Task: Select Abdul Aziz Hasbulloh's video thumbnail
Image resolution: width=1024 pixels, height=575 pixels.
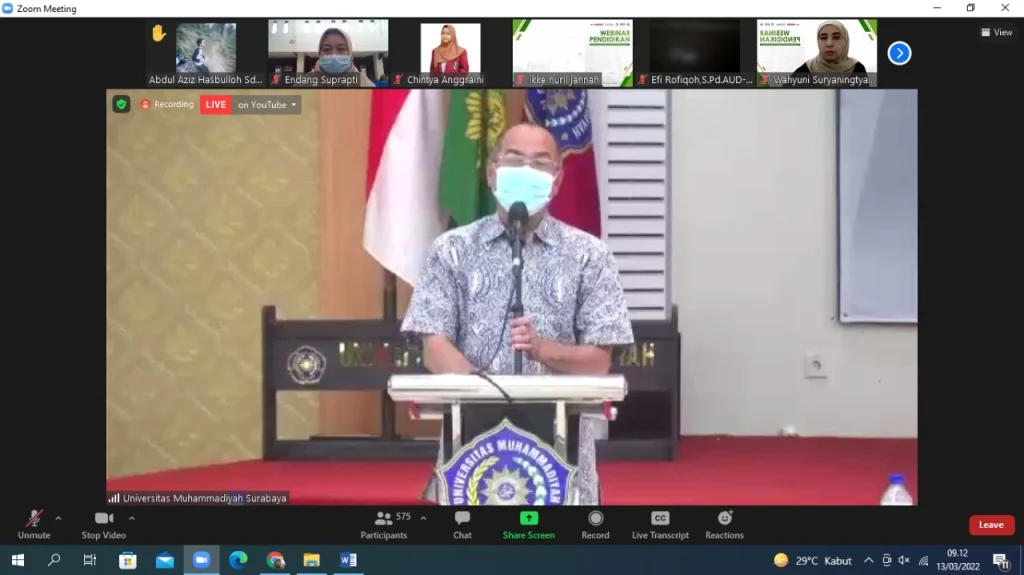Action: 206,53
